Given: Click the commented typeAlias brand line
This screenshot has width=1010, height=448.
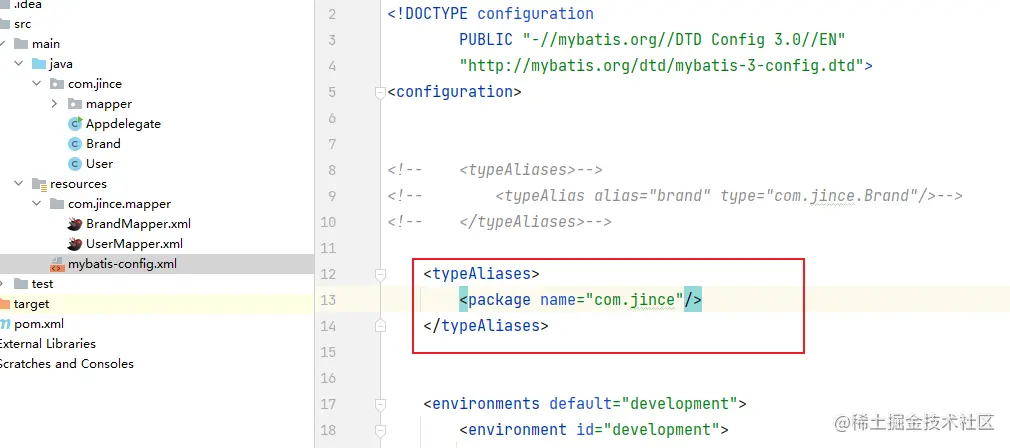Looking at the screenshot, I should tap(674, 196).
